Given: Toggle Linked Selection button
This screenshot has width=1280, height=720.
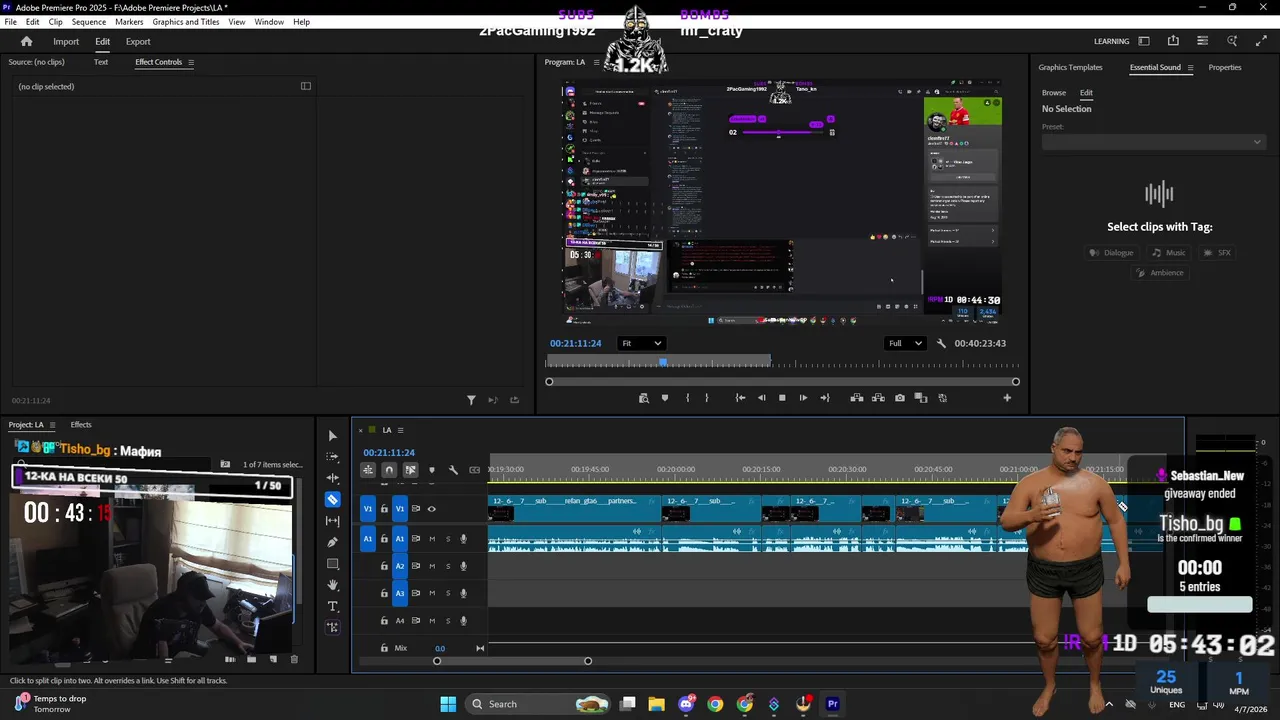Looking at the screenshot, I should coord(410,470).
